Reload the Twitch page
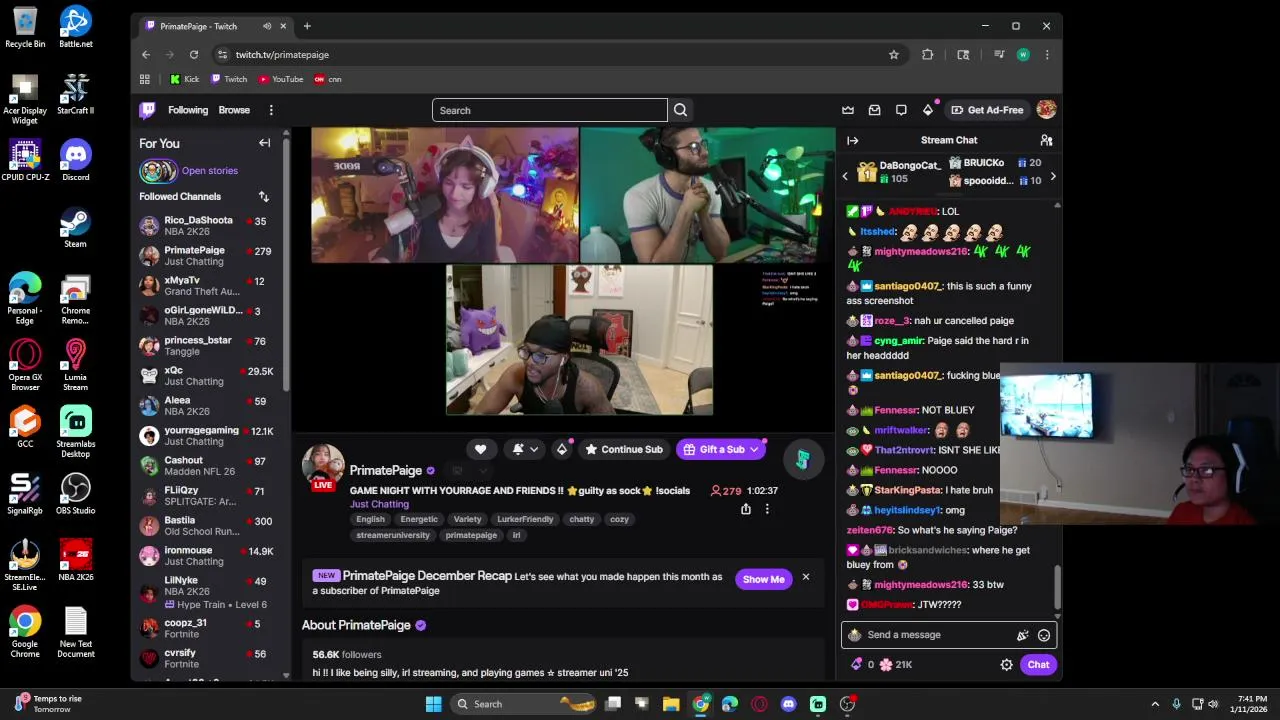The height and width of the screenshot is (720, 1280). point(194,55)
